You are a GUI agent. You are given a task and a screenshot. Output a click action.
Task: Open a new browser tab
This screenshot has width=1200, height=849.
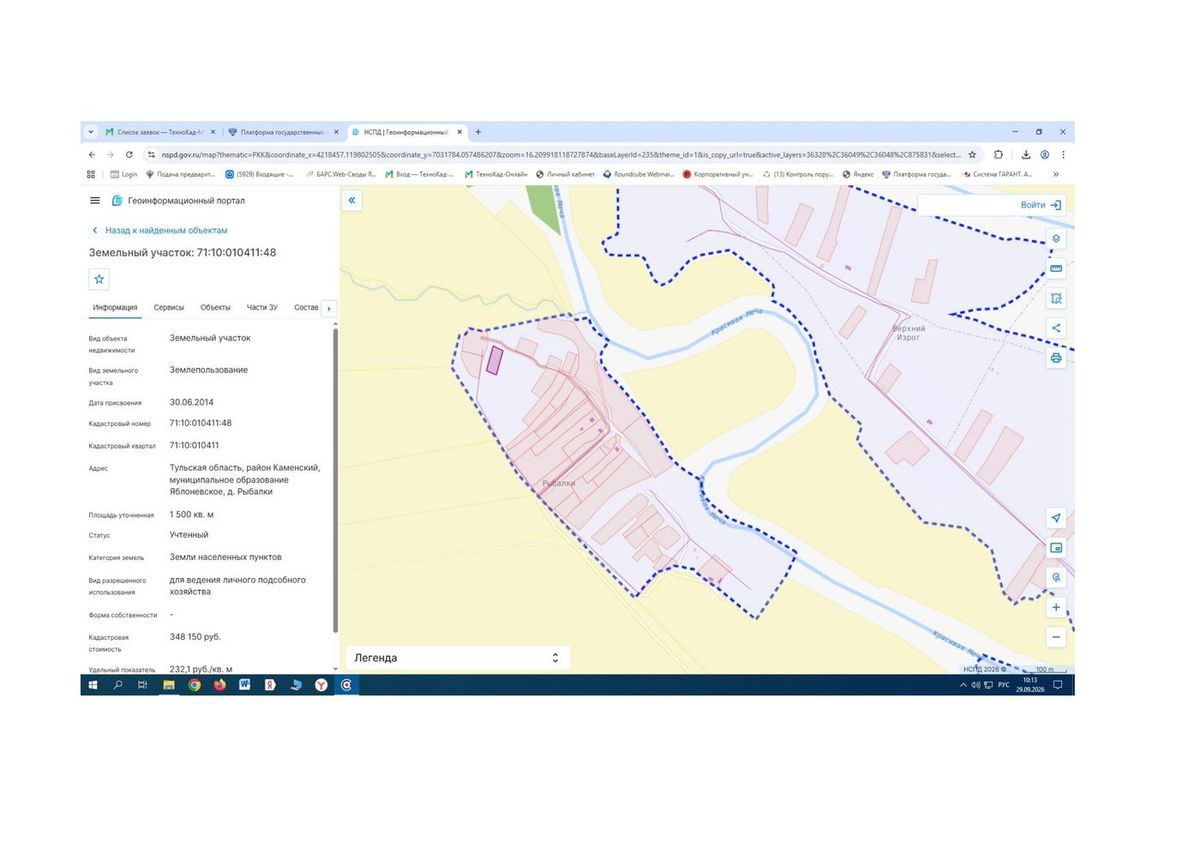click(x=478, y=132)
